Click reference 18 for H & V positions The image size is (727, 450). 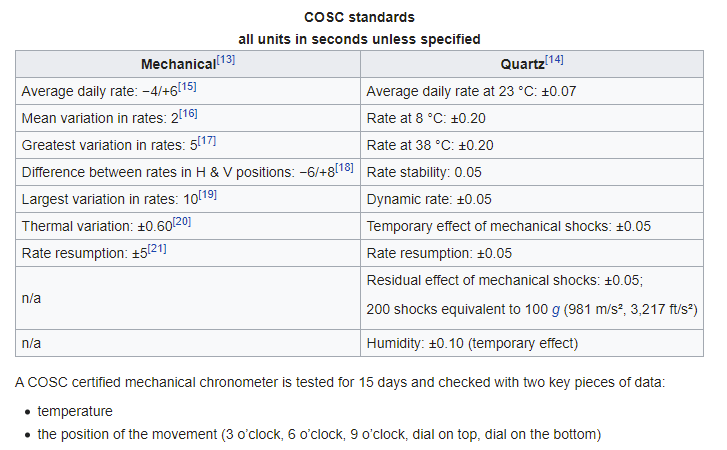point(345,168)
